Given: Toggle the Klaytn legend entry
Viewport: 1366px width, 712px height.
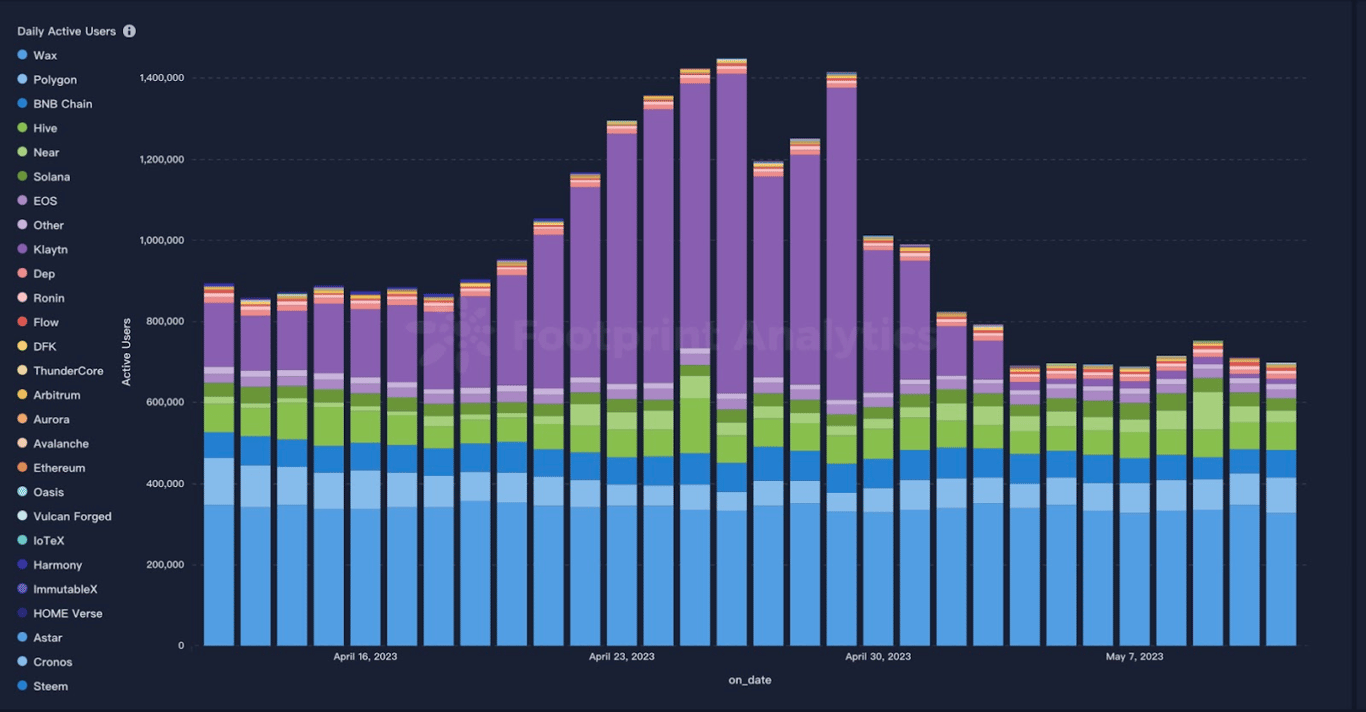Looking at the screenshot, I should (43, 250).
